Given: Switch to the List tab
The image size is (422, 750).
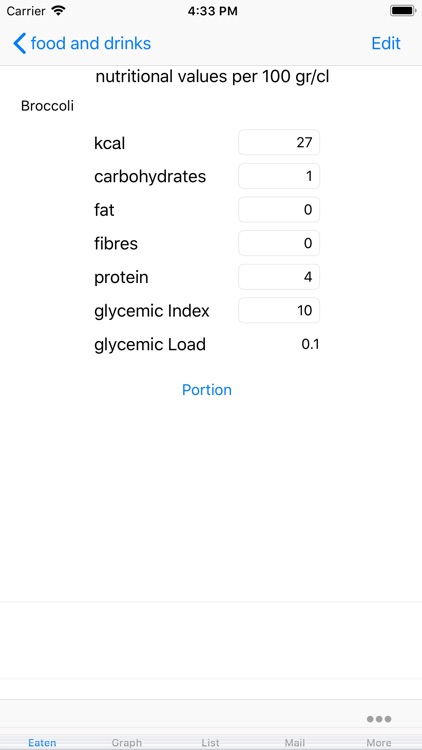Looking at the screenshot, I should click(211, 742).
